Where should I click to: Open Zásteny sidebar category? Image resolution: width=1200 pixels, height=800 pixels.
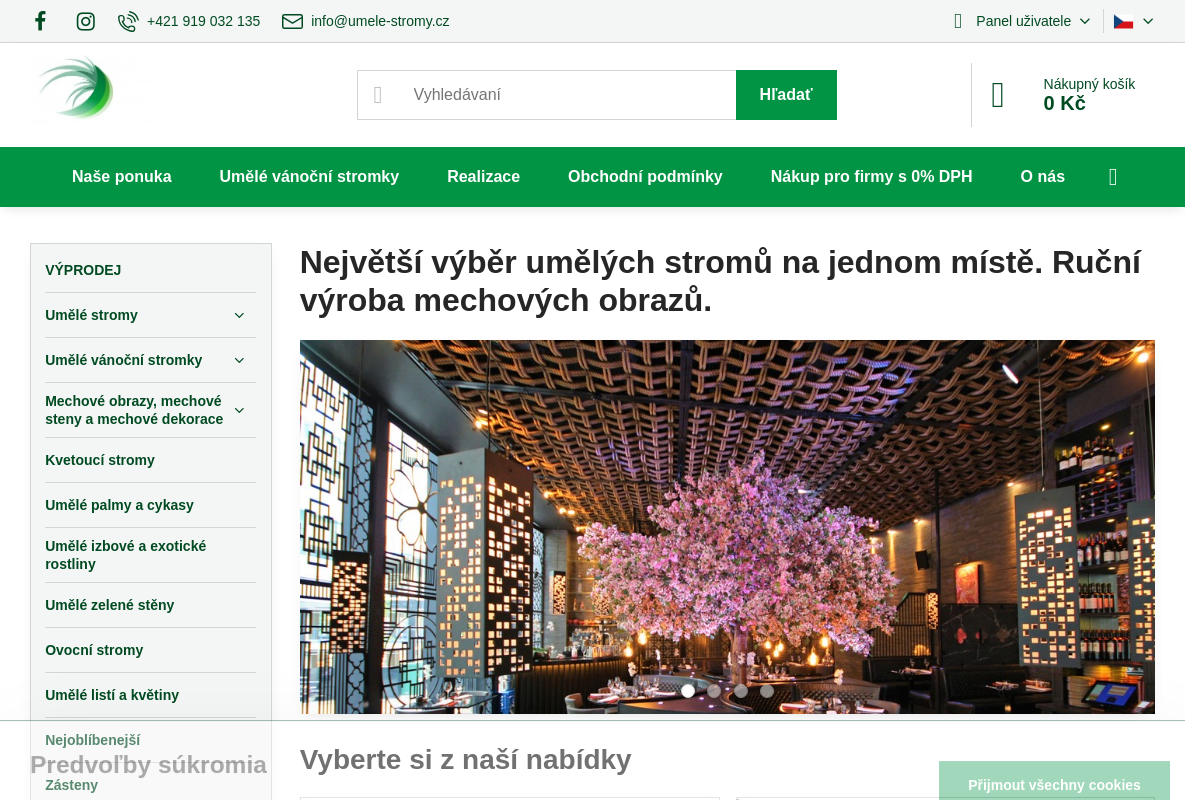71,785
